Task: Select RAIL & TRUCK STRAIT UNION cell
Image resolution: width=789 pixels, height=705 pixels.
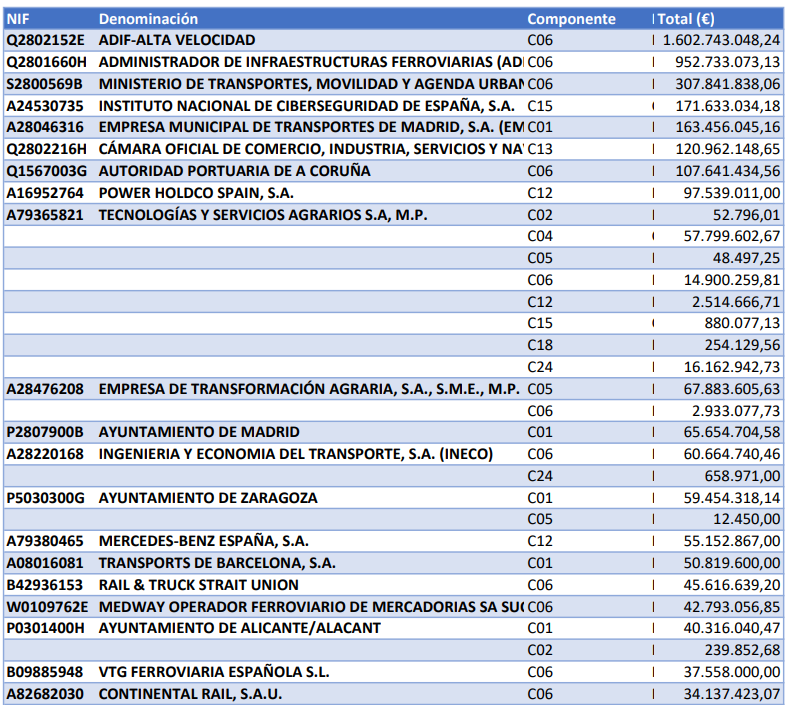Action: (199, 585)
